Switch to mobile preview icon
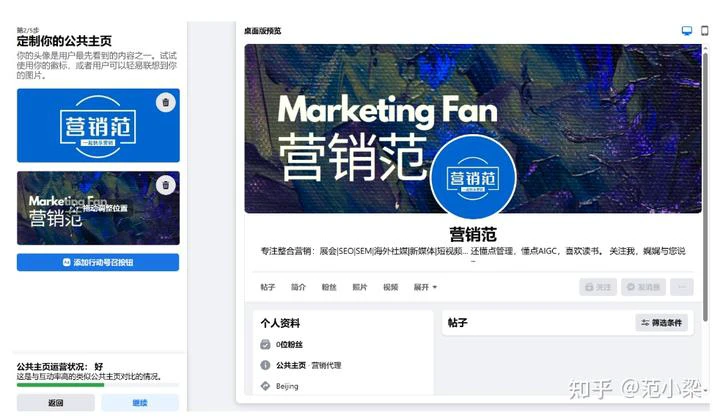 click(704, 30)
